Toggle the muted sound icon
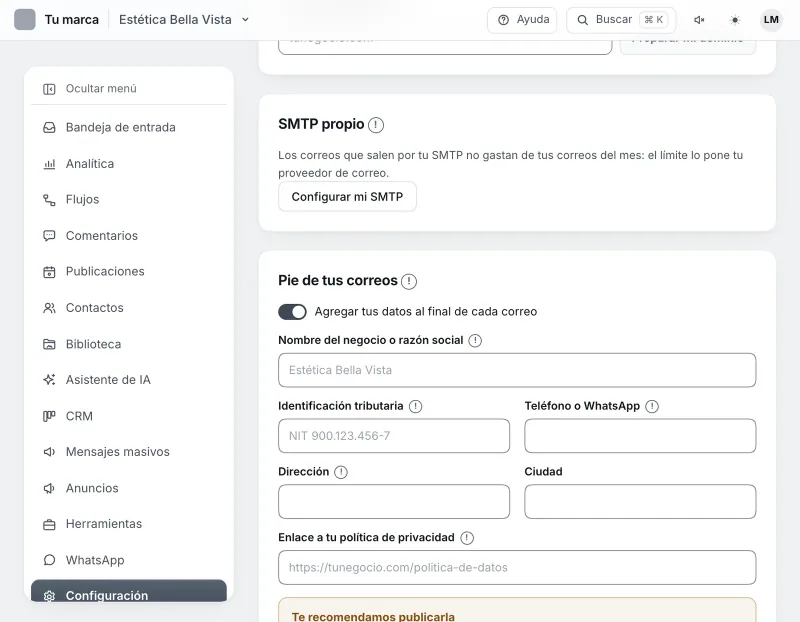The width and height of the screenshot is (800, 622). (x=699, y=20)
